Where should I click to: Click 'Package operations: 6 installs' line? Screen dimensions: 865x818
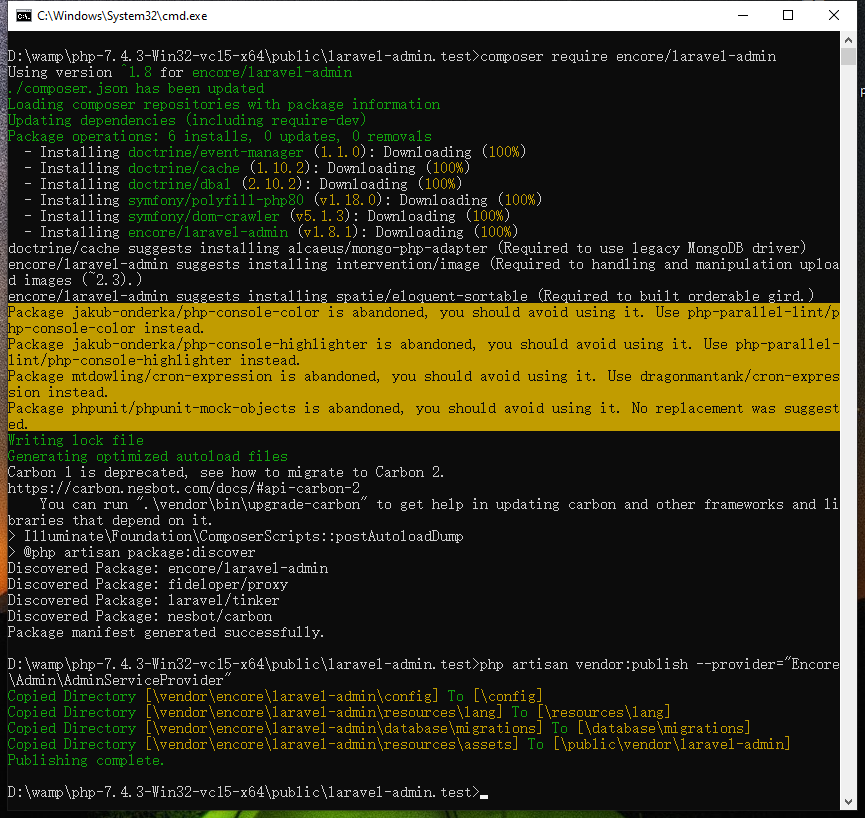[220, 136]
